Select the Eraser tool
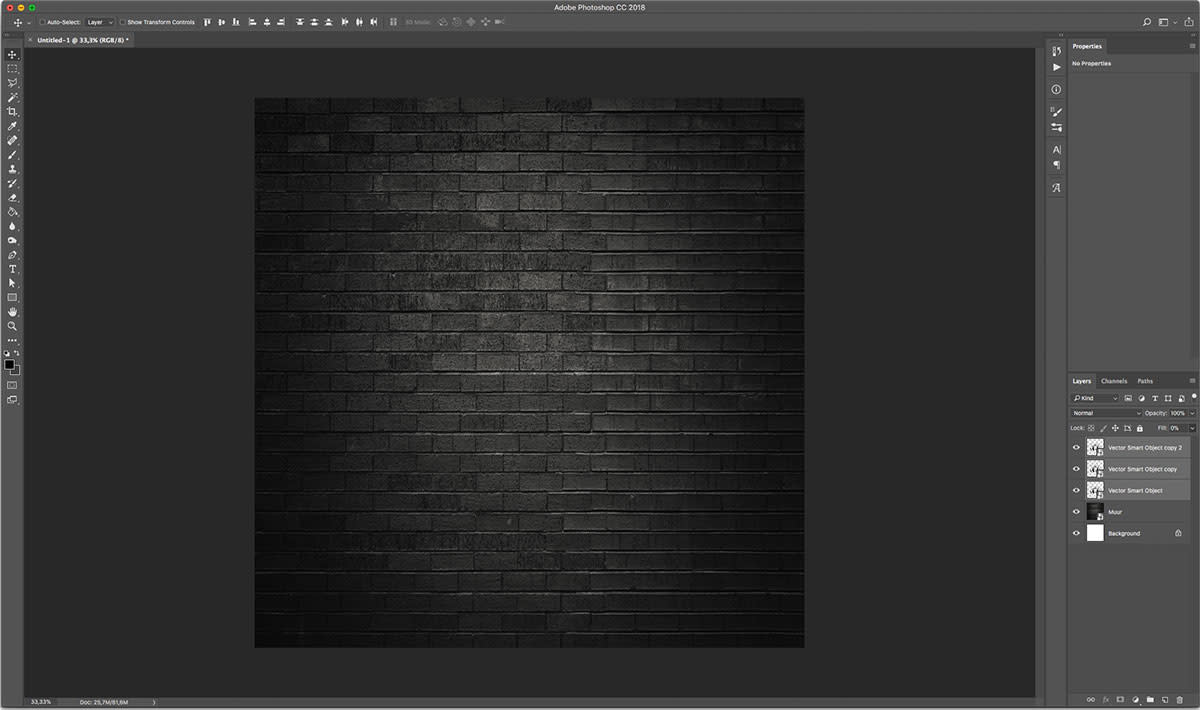Image resolution: width=1200 pixels, height=710 pixels. [x=13, y=198]
